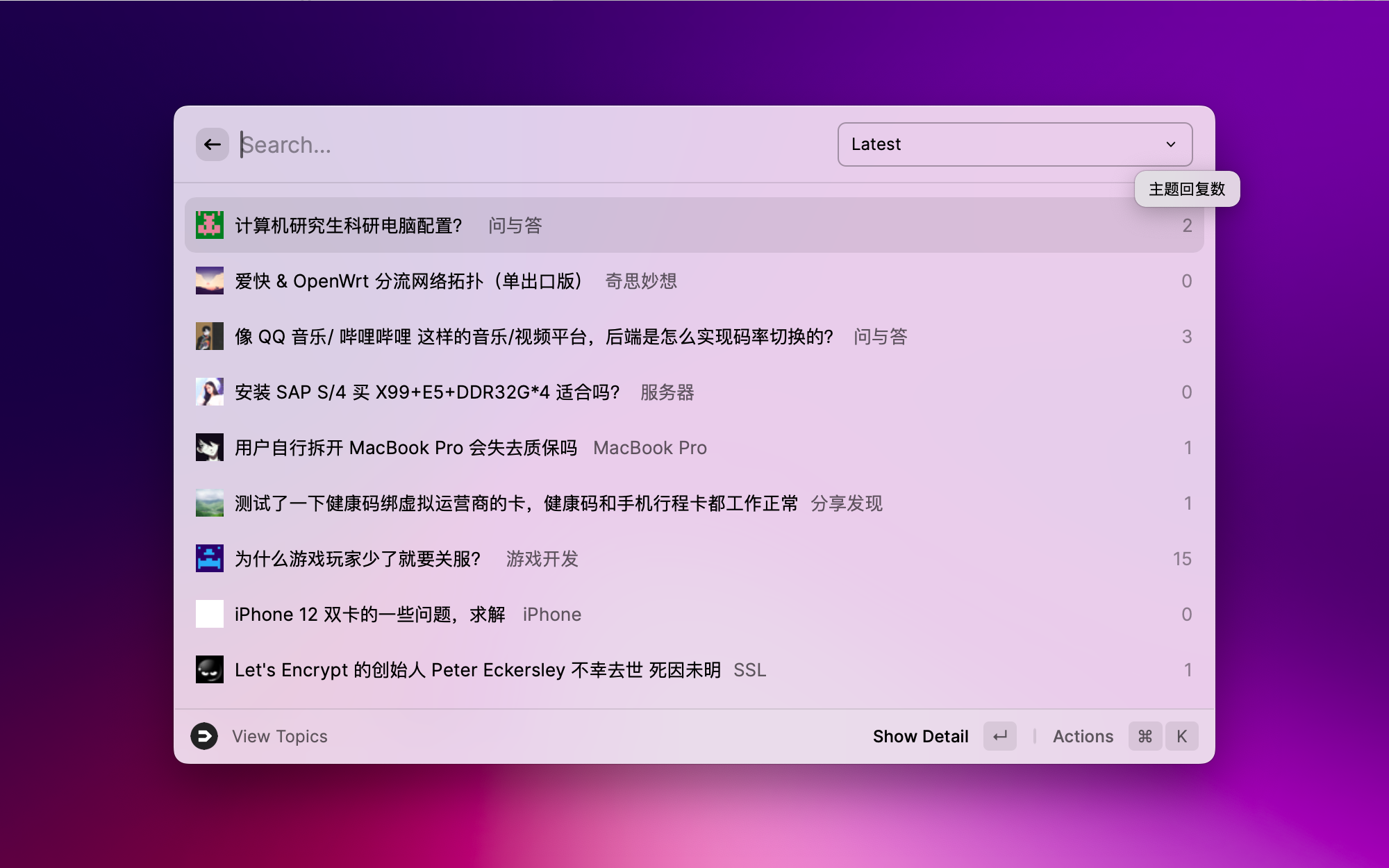Click the Actions button in the footer

(1083, 736)
